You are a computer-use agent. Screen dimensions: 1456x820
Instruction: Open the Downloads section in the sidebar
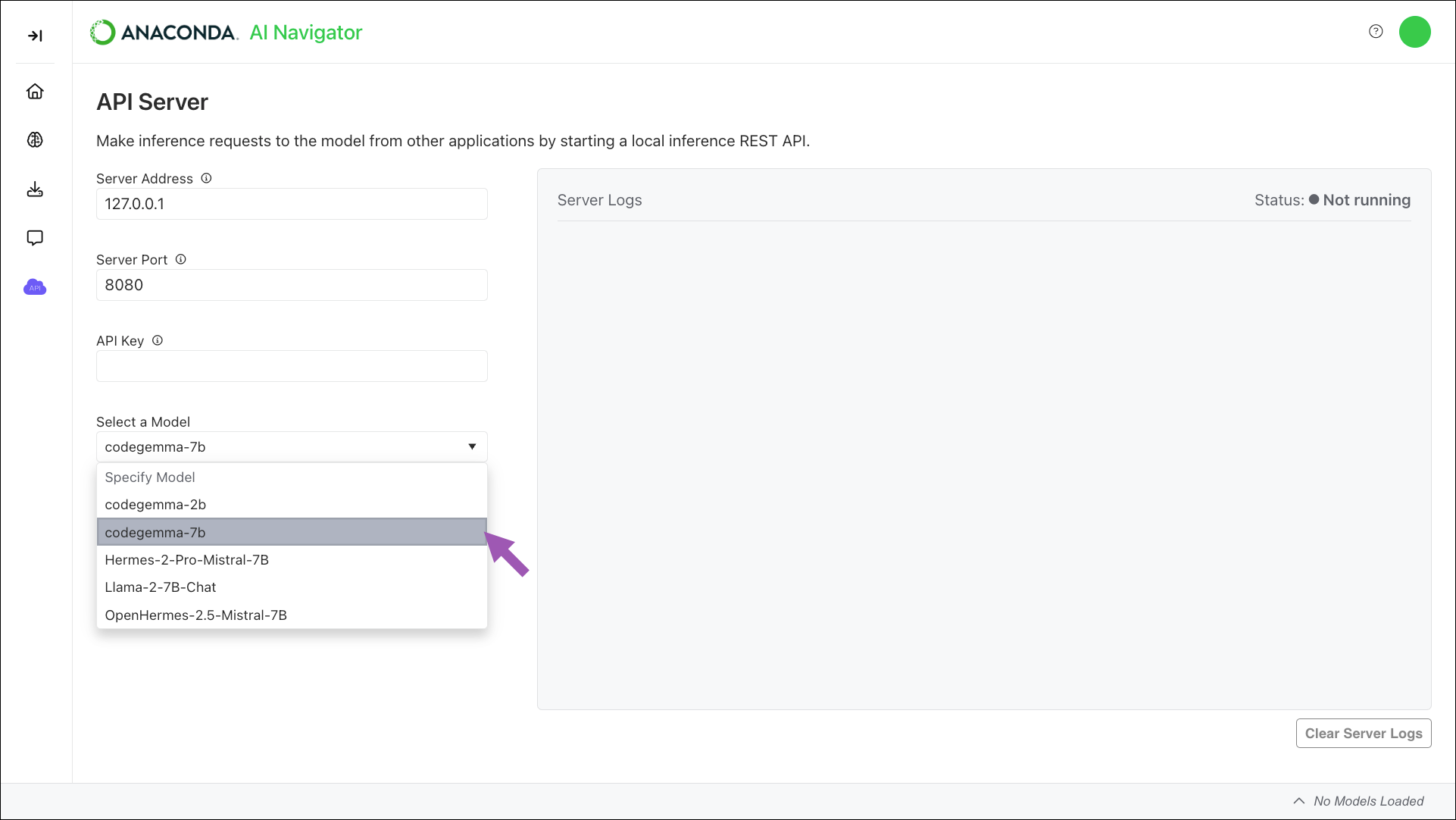pyautogui.click(x=35, y=189)
